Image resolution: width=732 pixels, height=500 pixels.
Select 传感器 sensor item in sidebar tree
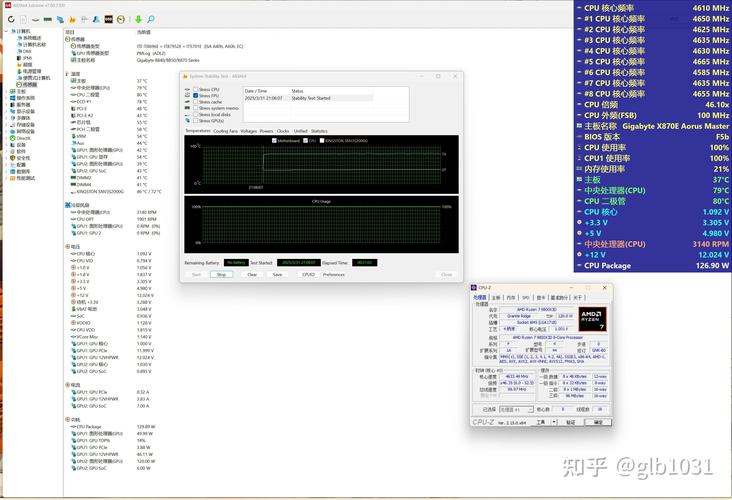coord(29,85)
